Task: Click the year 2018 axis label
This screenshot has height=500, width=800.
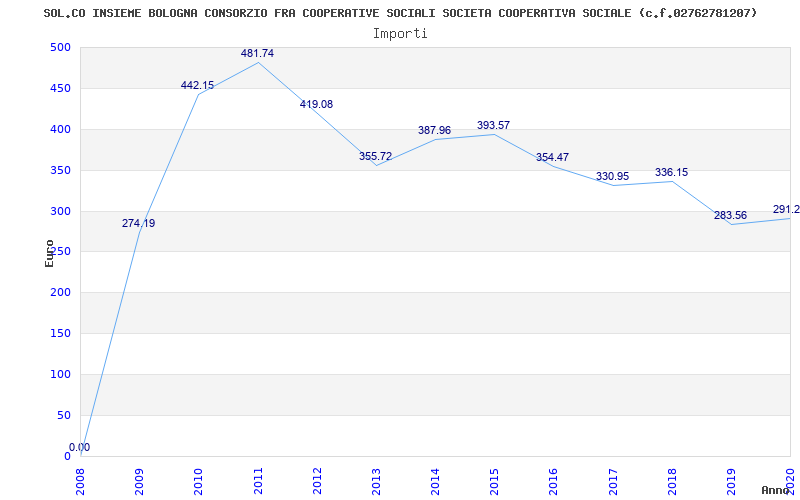Action: [x=672, y=481]
